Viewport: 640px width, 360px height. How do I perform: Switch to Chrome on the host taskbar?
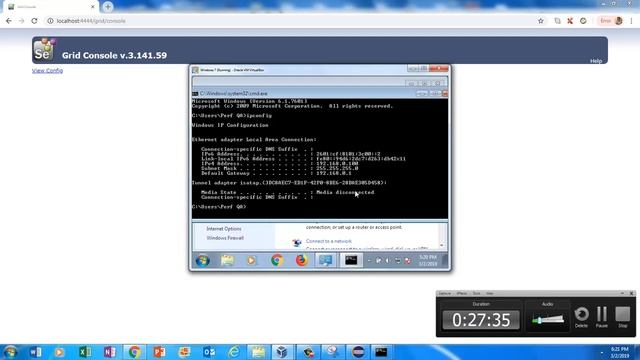click(134, 352)
